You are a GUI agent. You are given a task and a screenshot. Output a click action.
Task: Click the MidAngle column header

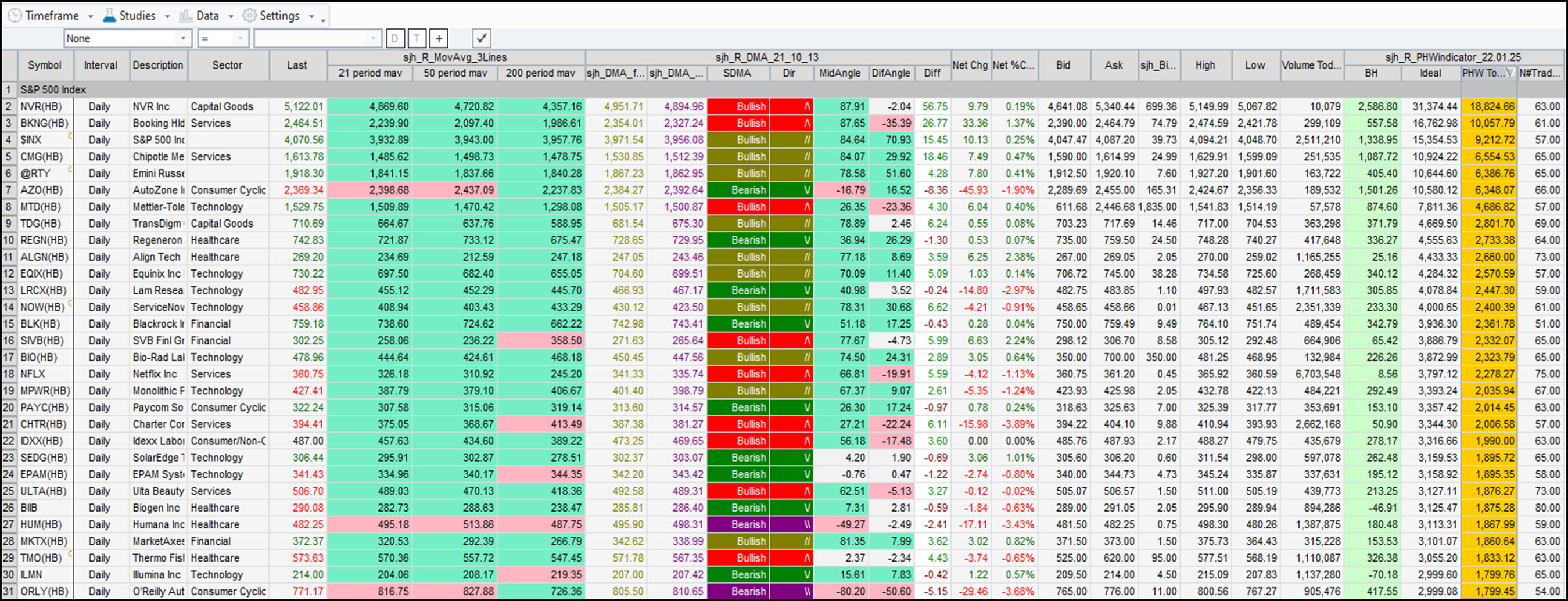pyautogui.click(x=840, y=73)
